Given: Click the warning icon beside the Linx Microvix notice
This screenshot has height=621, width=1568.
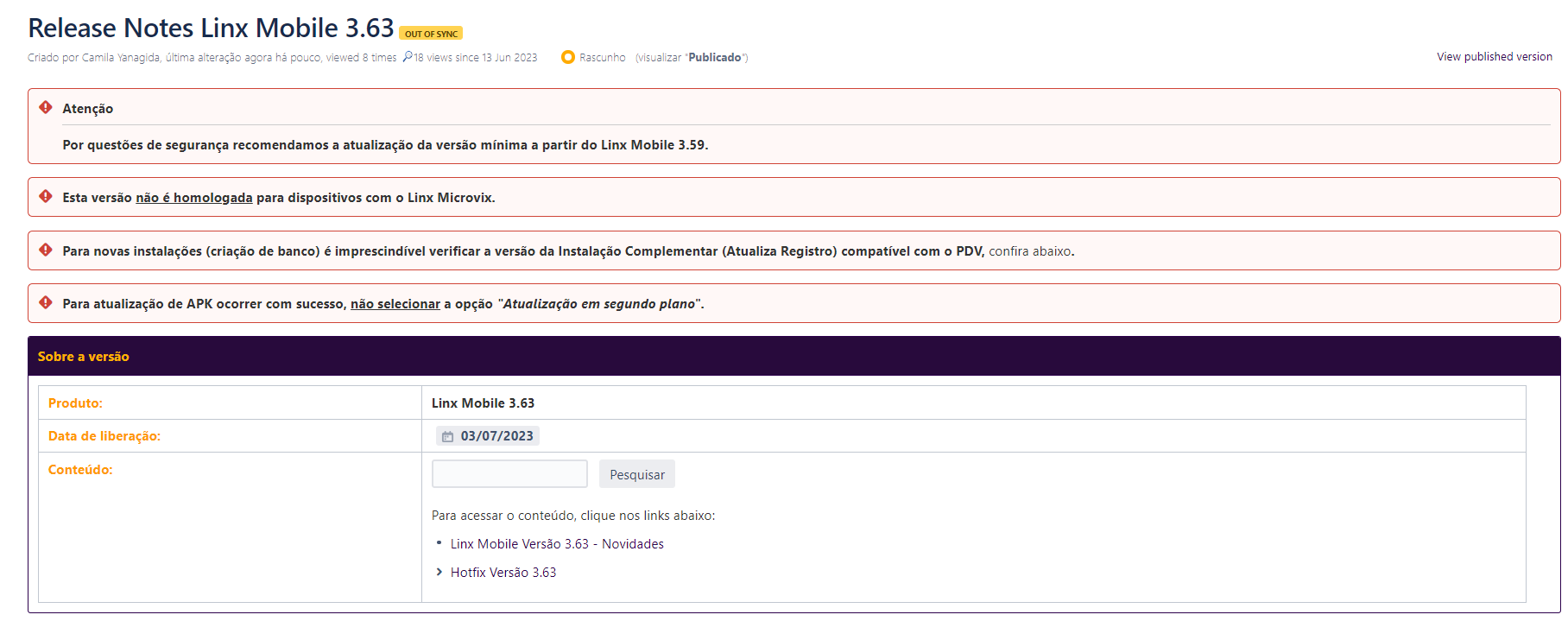Looking at the screenshot, I should click(46, 197).
